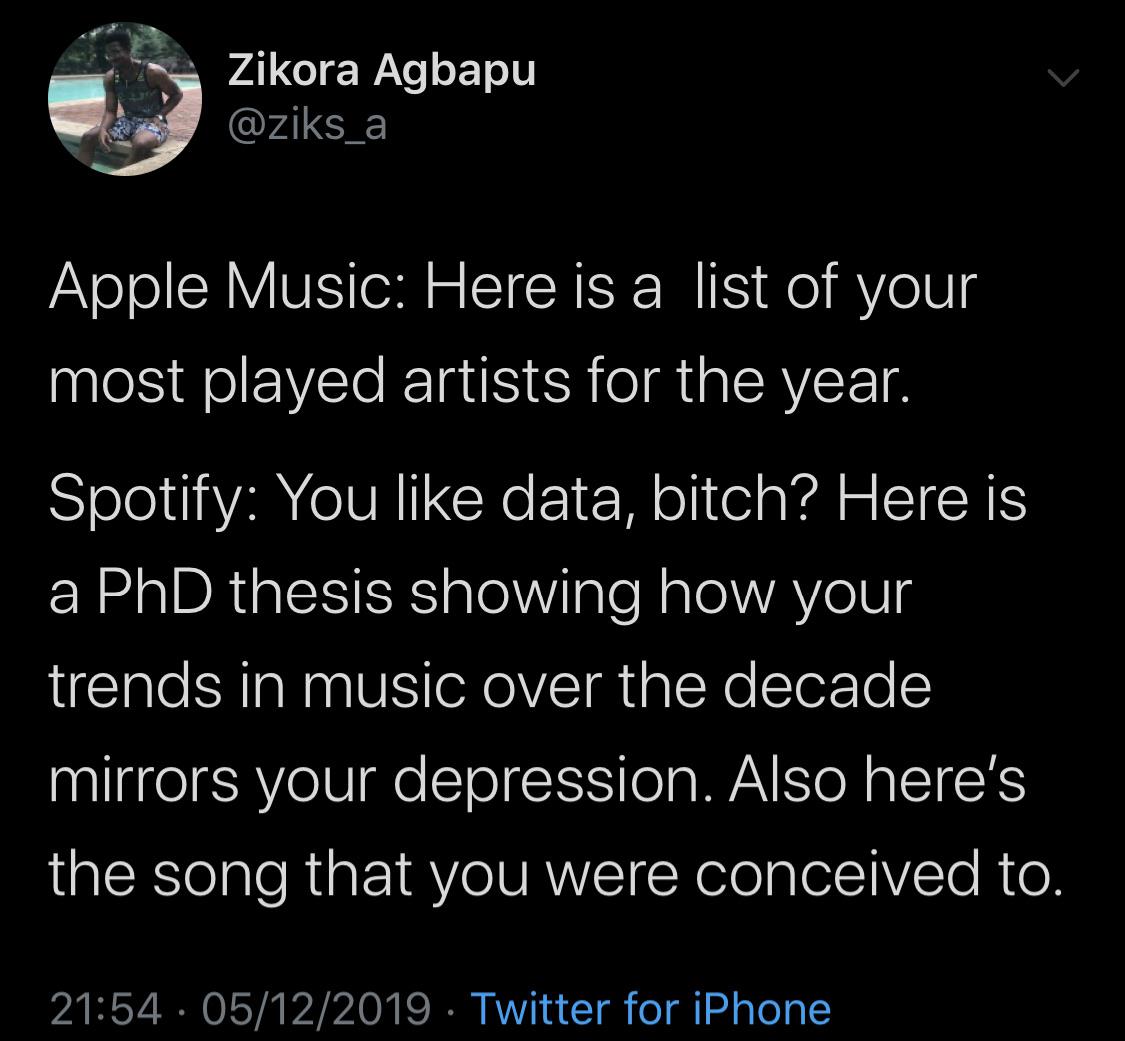Click the word data in the tweet text
1125x1041 pixels.
pyautogui.click(x=560, y=501)
